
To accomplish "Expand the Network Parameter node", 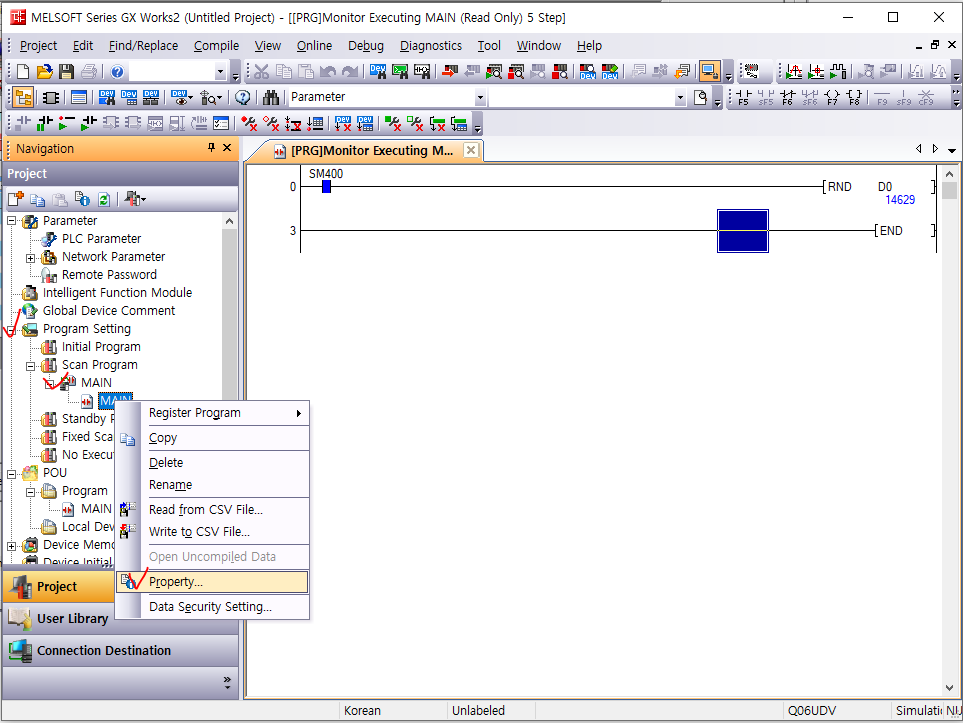I will 30,258.
